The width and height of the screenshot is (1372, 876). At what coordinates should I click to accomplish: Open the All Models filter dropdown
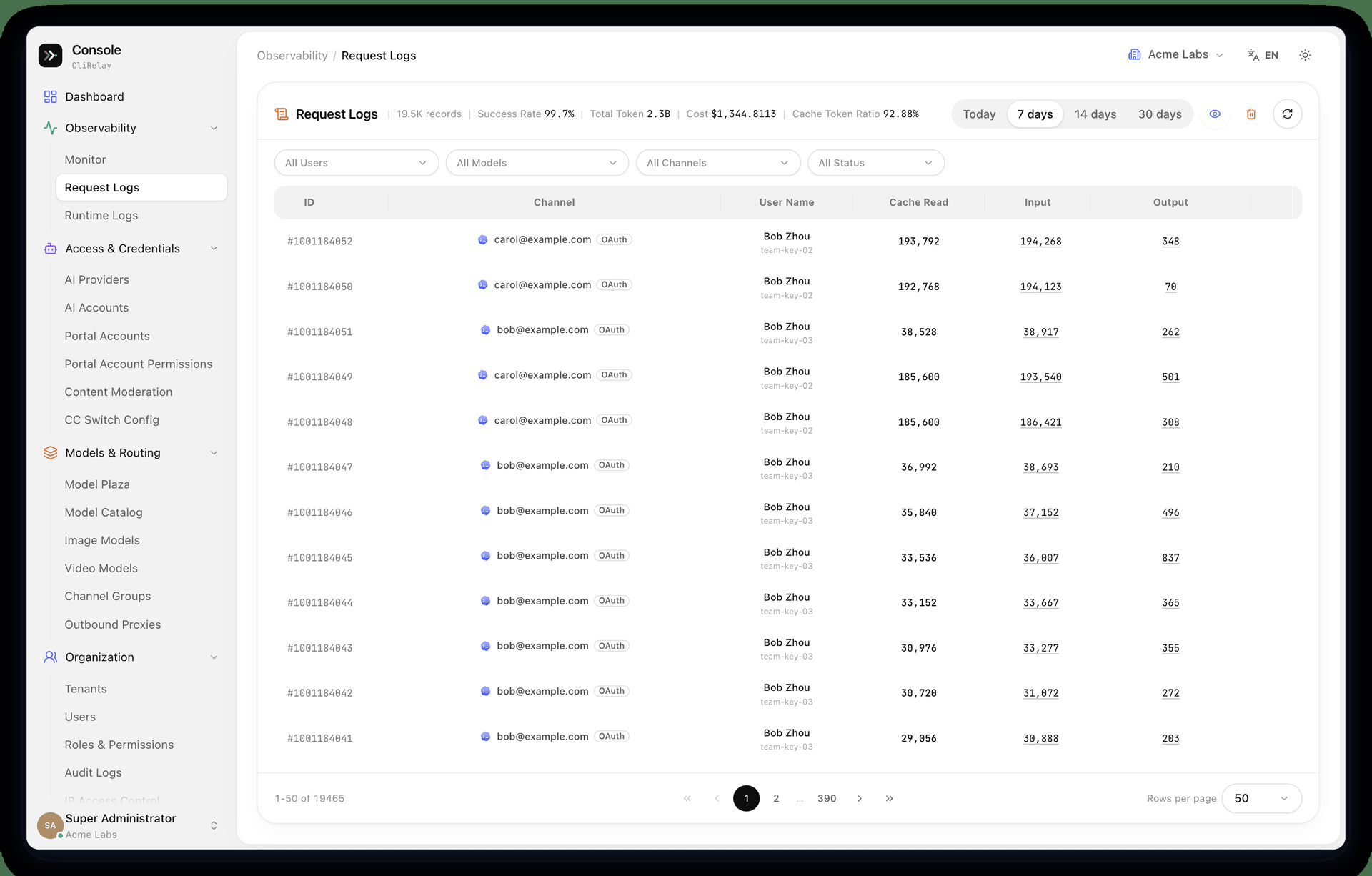pyautogui.click(x=537, y=163)
